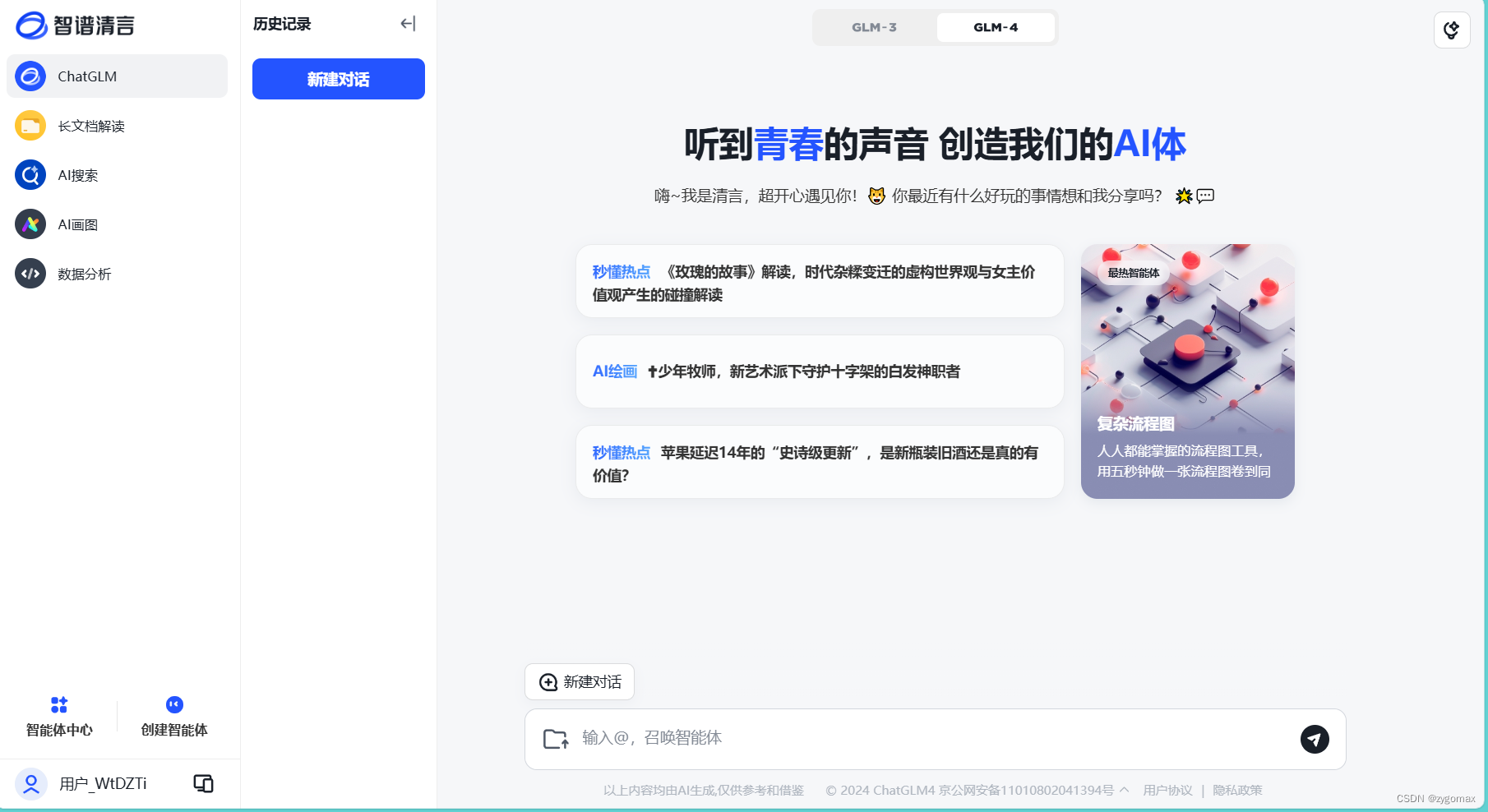This screenshot has height=812, width=1488.
Task: Click the 历史记录 heading
Action: coord(282,24)
